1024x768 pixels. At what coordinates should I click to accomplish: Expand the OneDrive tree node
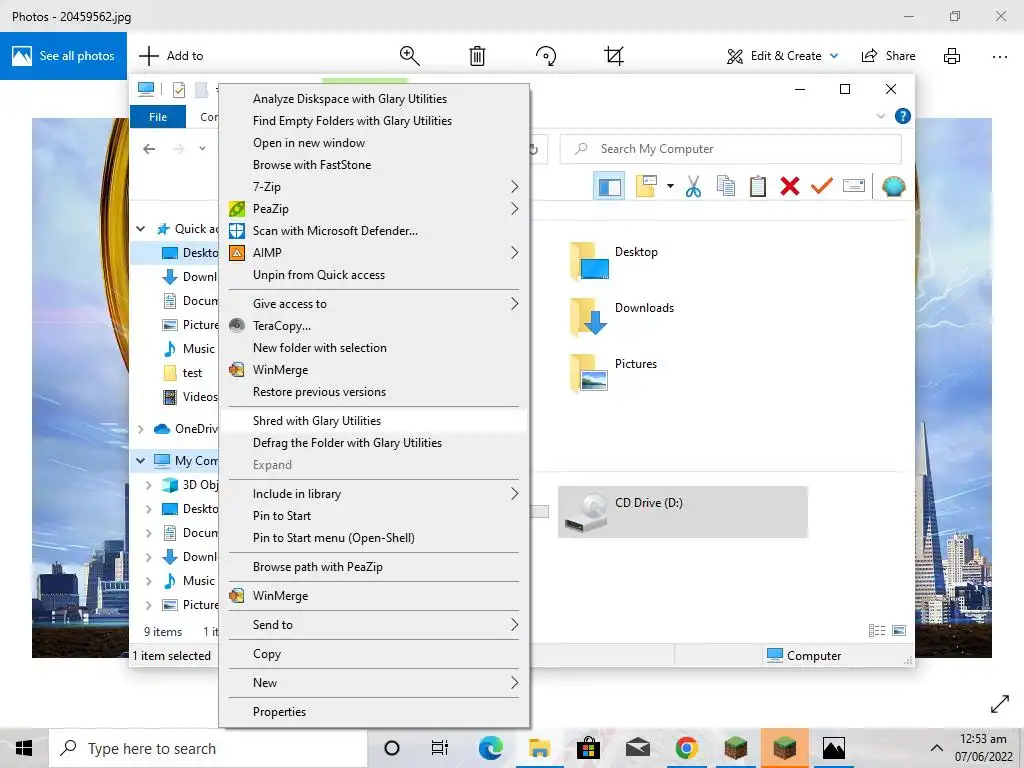(x=140, y=429)
